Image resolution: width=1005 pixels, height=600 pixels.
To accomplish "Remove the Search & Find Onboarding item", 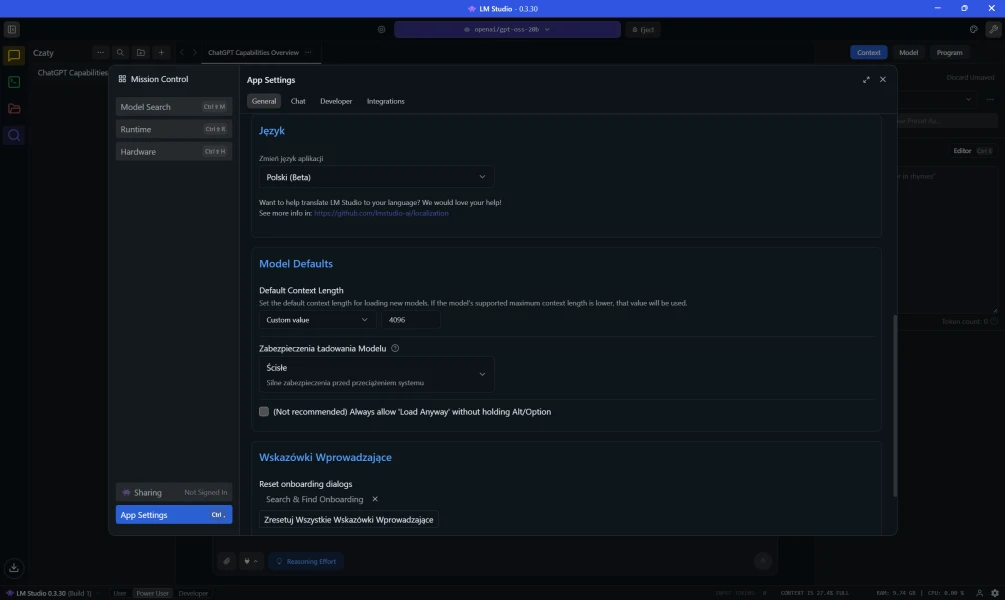I will point(375,499).
